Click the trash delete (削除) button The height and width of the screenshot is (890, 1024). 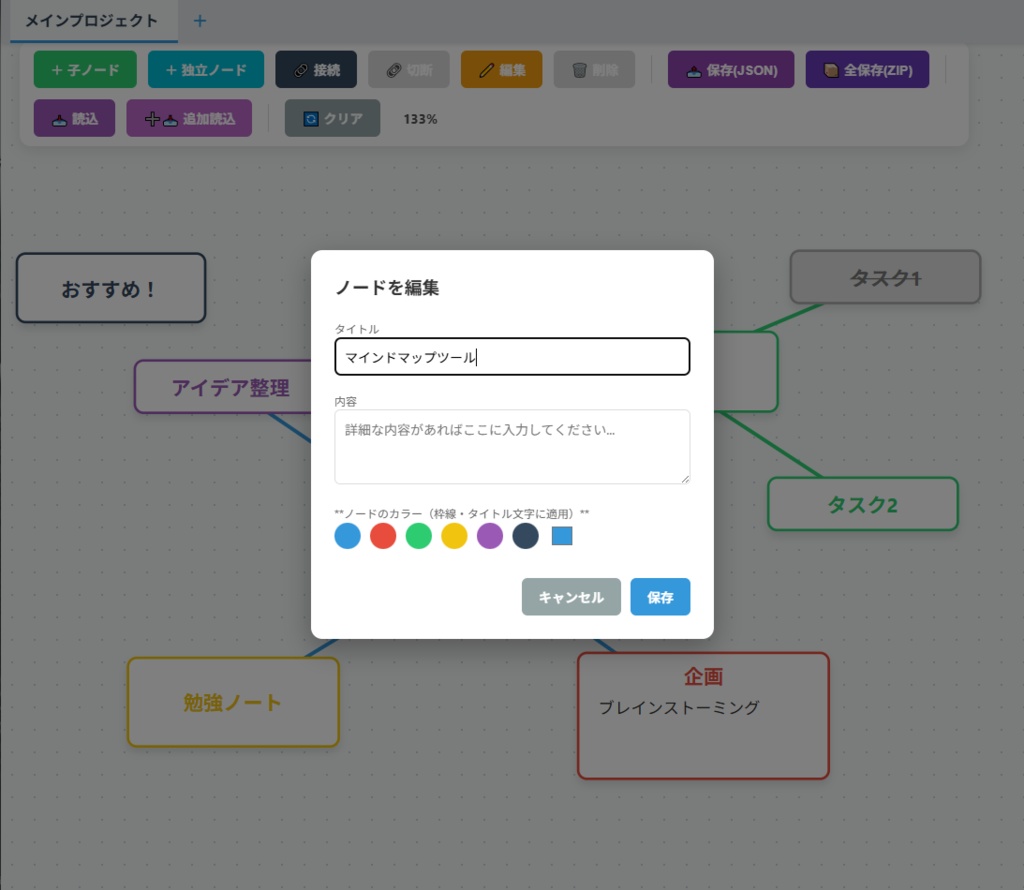594,69
